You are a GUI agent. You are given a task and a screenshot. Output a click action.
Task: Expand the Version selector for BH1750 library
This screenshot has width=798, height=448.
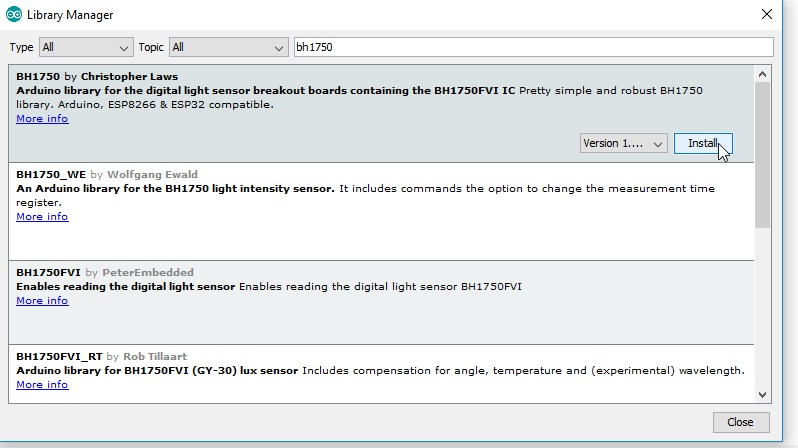point(623,144)
